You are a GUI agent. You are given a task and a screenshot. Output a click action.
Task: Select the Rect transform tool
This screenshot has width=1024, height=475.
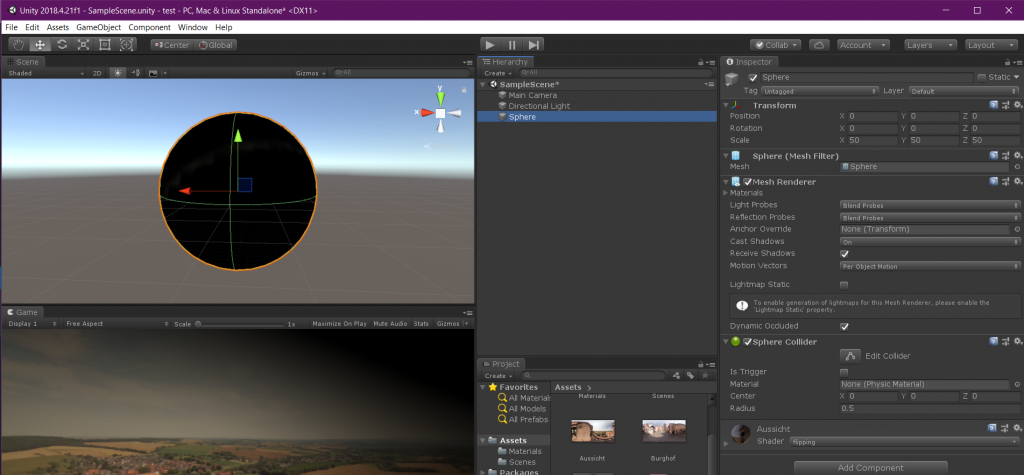coord(105,45)
